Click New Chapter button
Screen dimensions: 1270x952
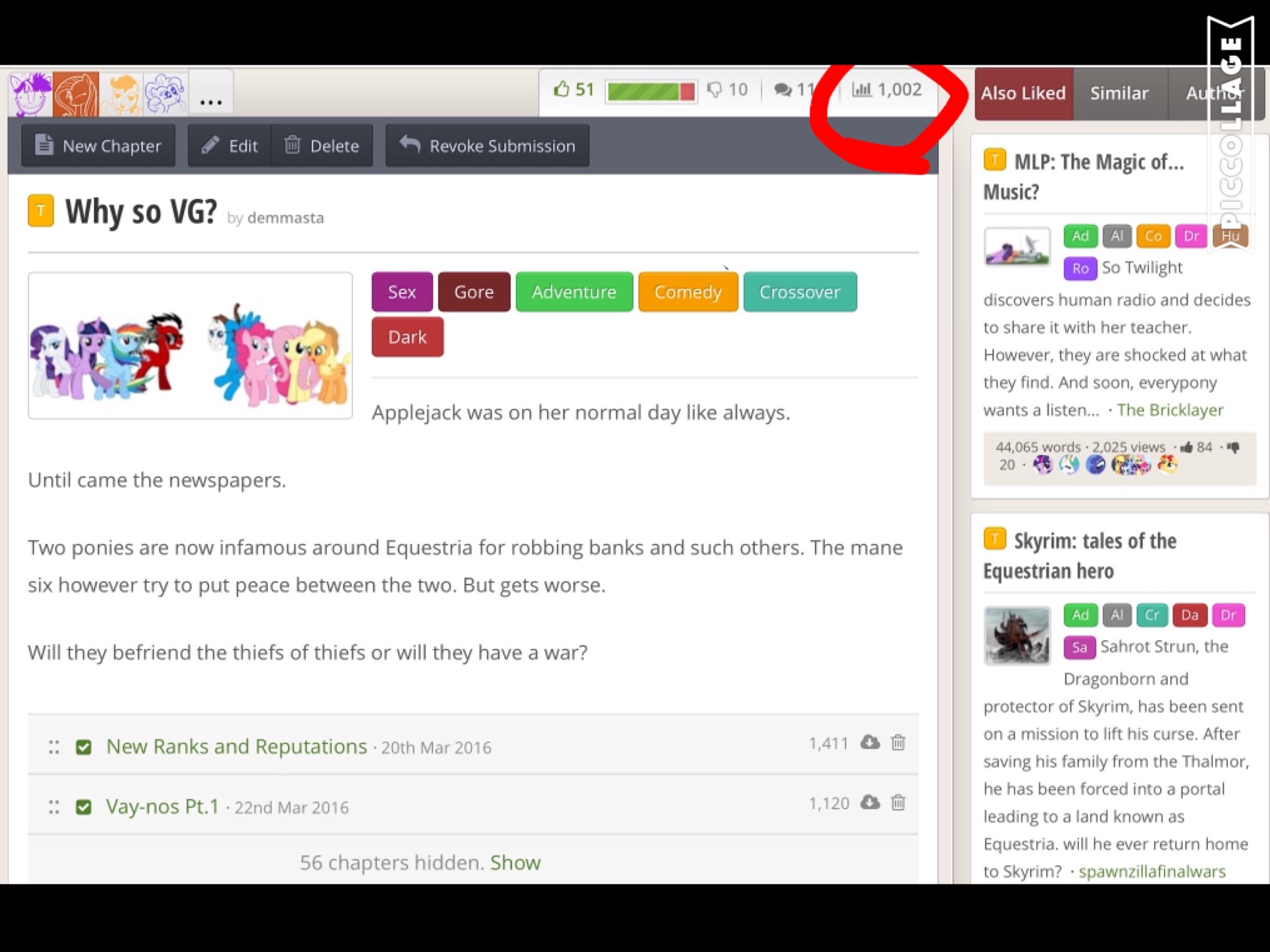98,146
